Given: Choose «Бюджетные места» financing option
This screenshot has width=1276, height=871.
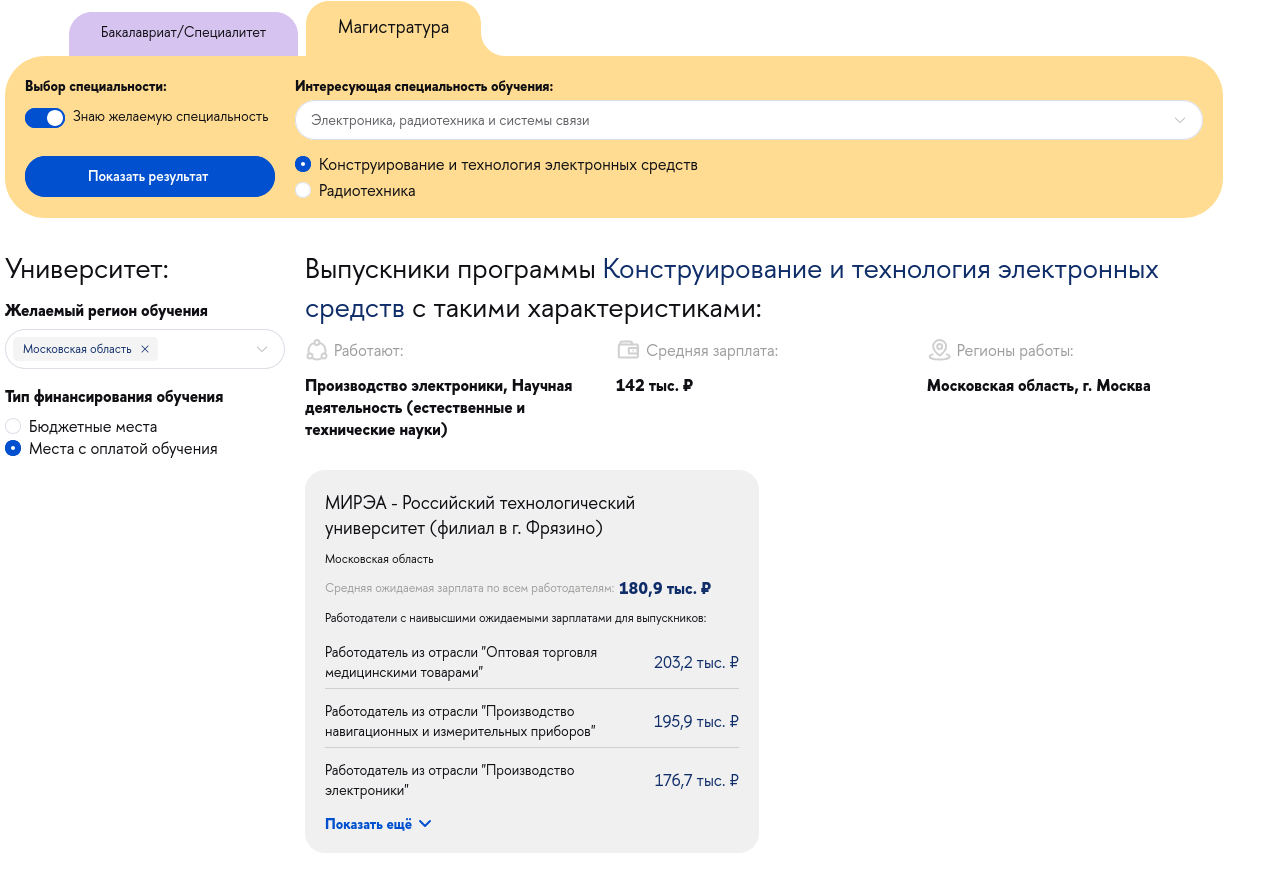Looking at the screenshot, I should 13,426.
